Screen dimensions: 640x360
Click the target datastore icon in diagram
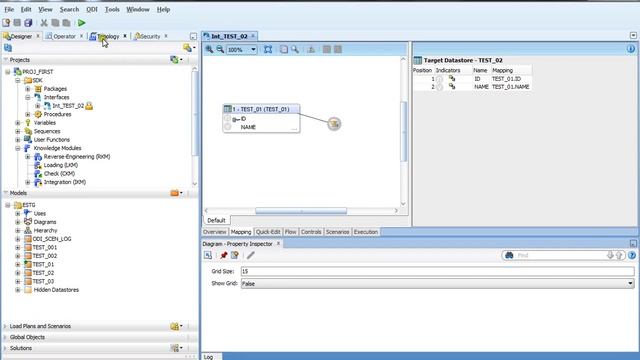(x=334, y=124)
